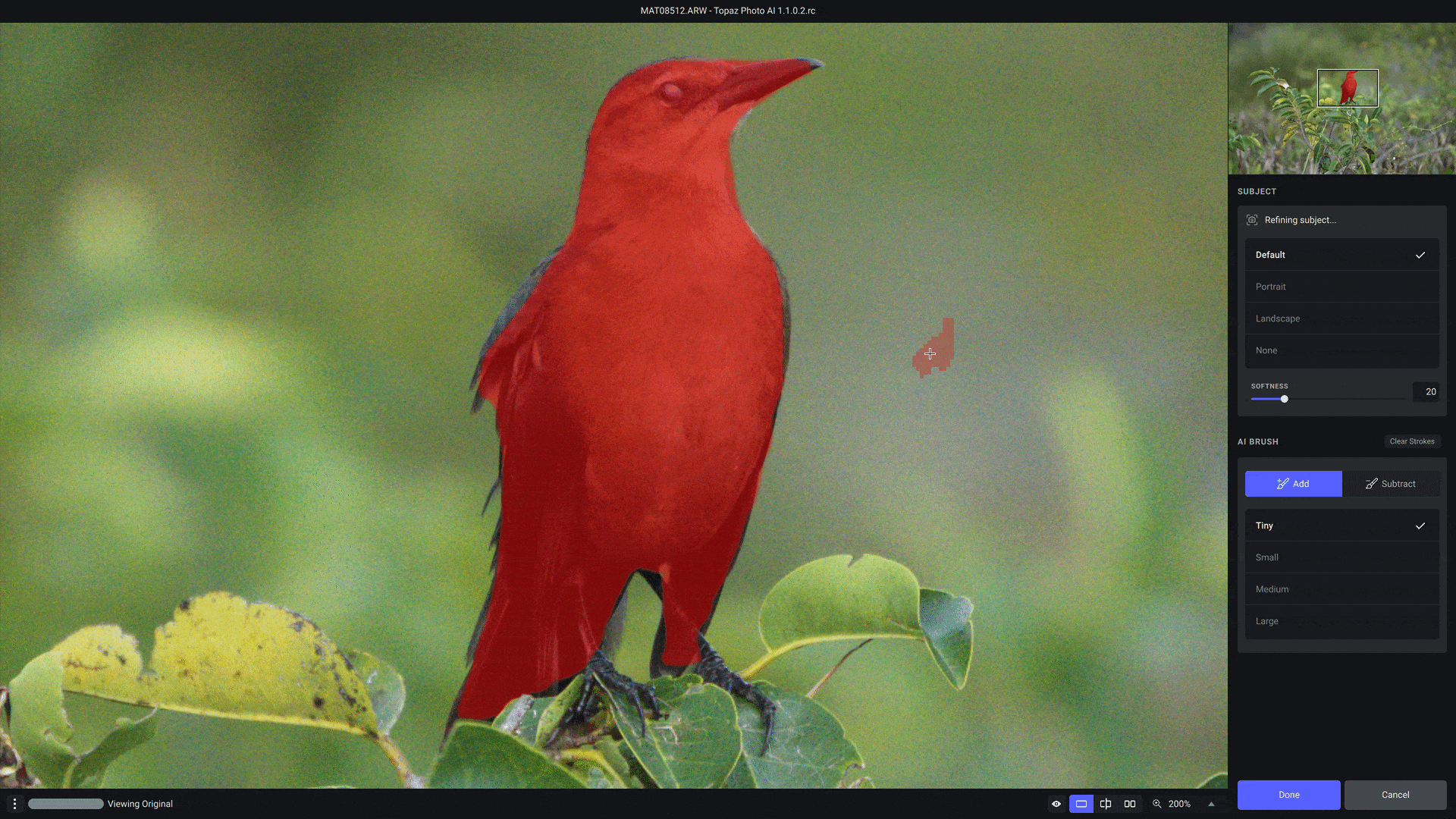1456x819 pixels.
Task: Select the Subtract brush mode
Action: pyautogui.click(x=1391, y=484)
